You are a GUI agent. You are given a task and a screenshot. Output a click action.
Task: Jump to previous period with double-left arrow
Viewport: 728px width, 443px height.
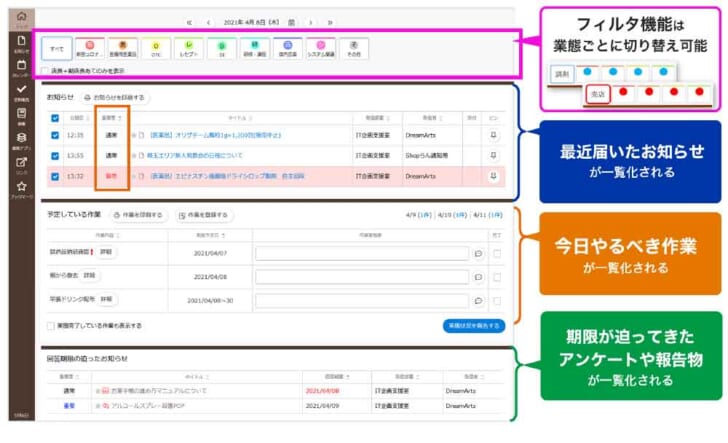coord(190,21)
